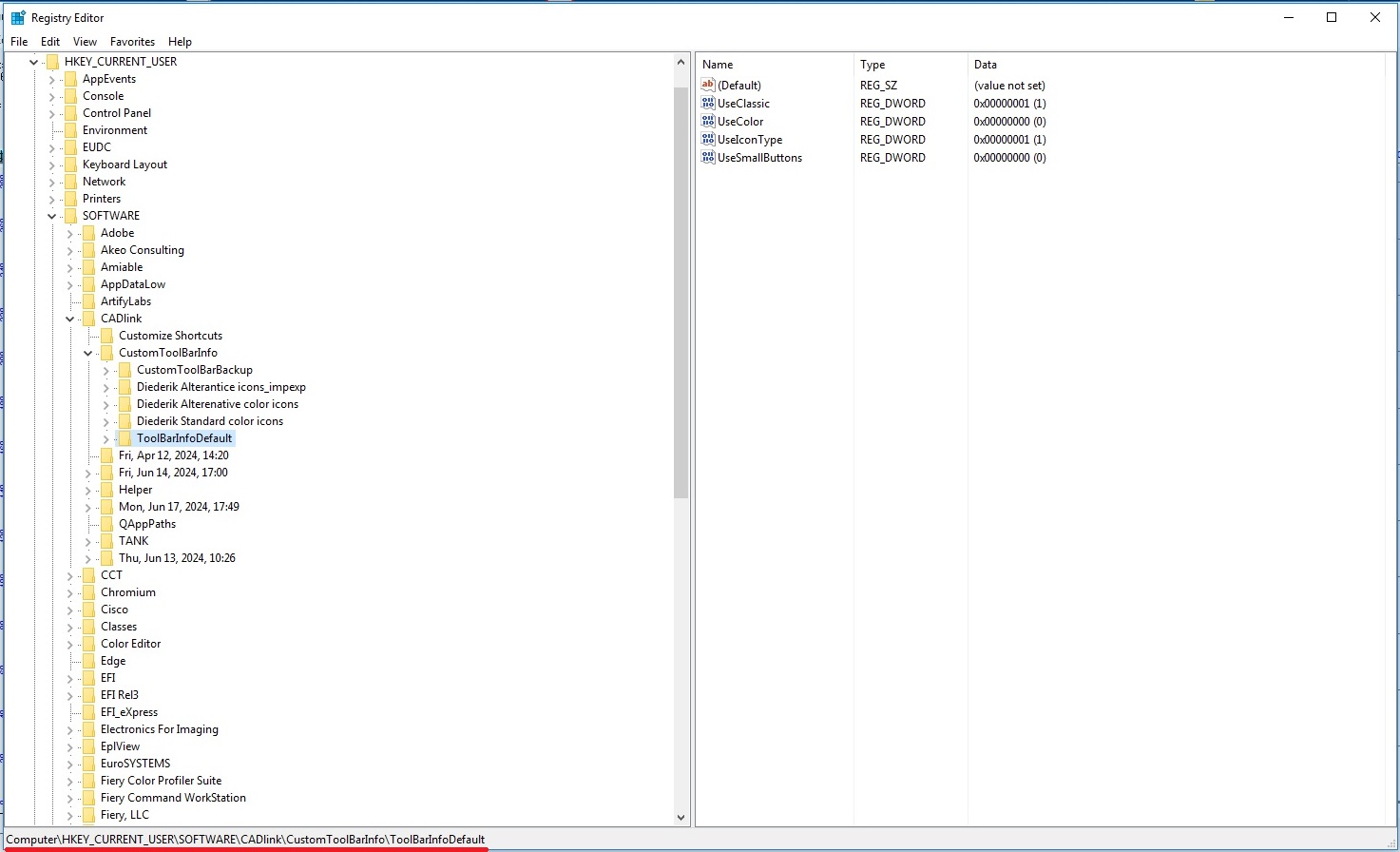Open the Help menu

coord(180,42)
